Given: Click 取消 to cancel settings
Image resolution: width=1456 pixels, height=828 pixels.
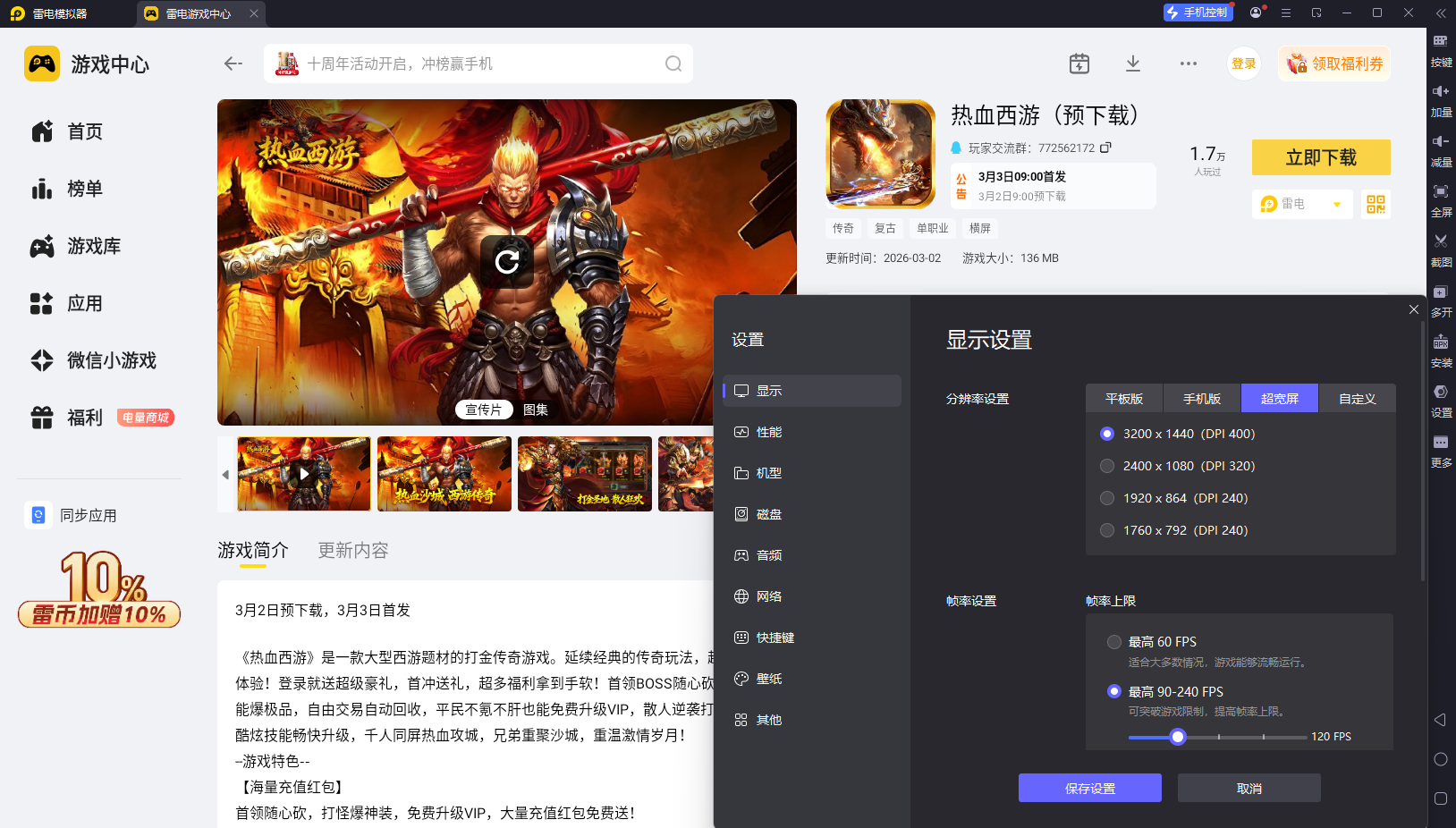Looking at the screenshot, I should [x=1249, y=788].
